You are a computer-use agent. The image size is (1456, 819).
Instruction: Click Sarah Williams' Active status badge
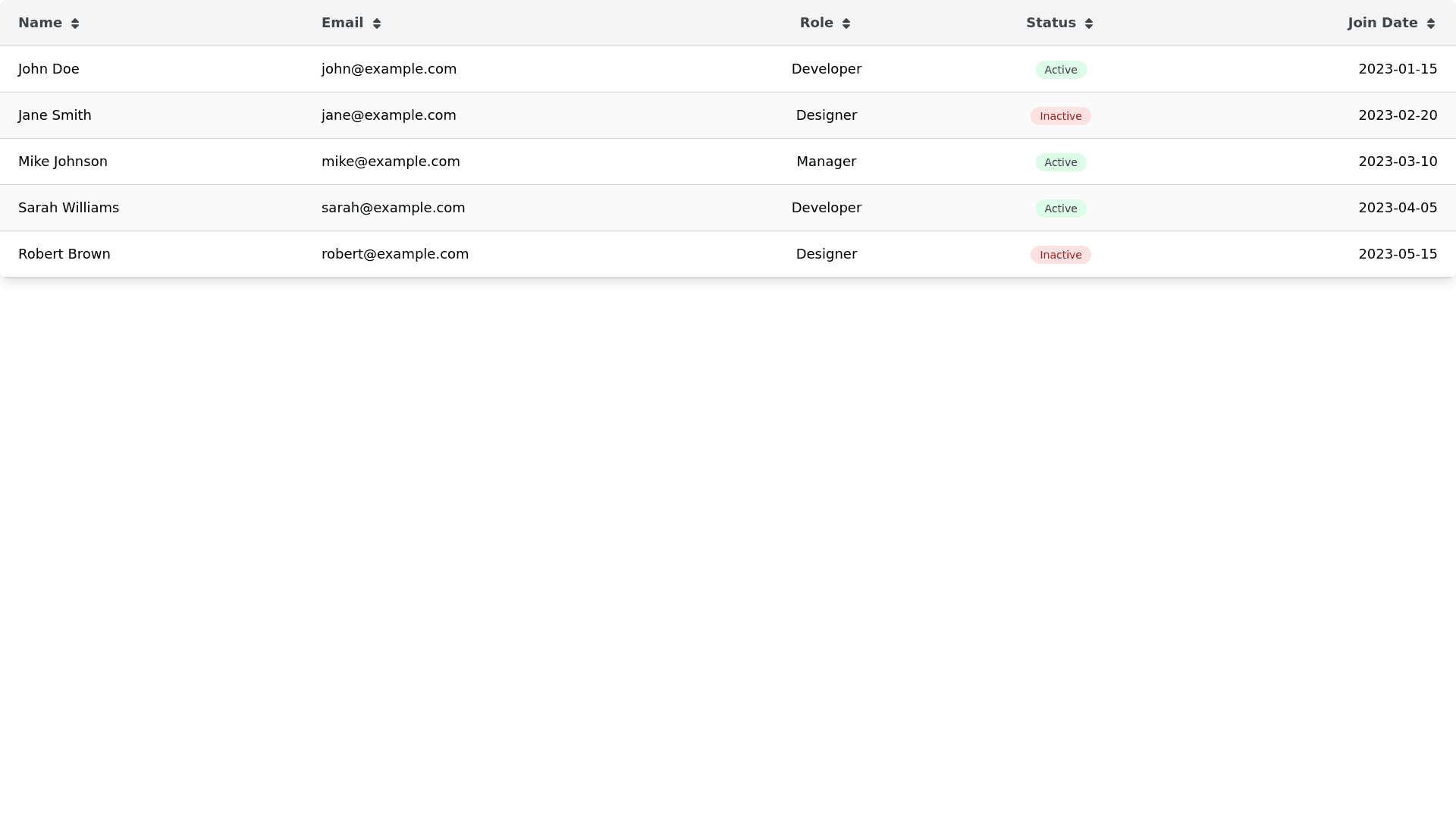1060,209
